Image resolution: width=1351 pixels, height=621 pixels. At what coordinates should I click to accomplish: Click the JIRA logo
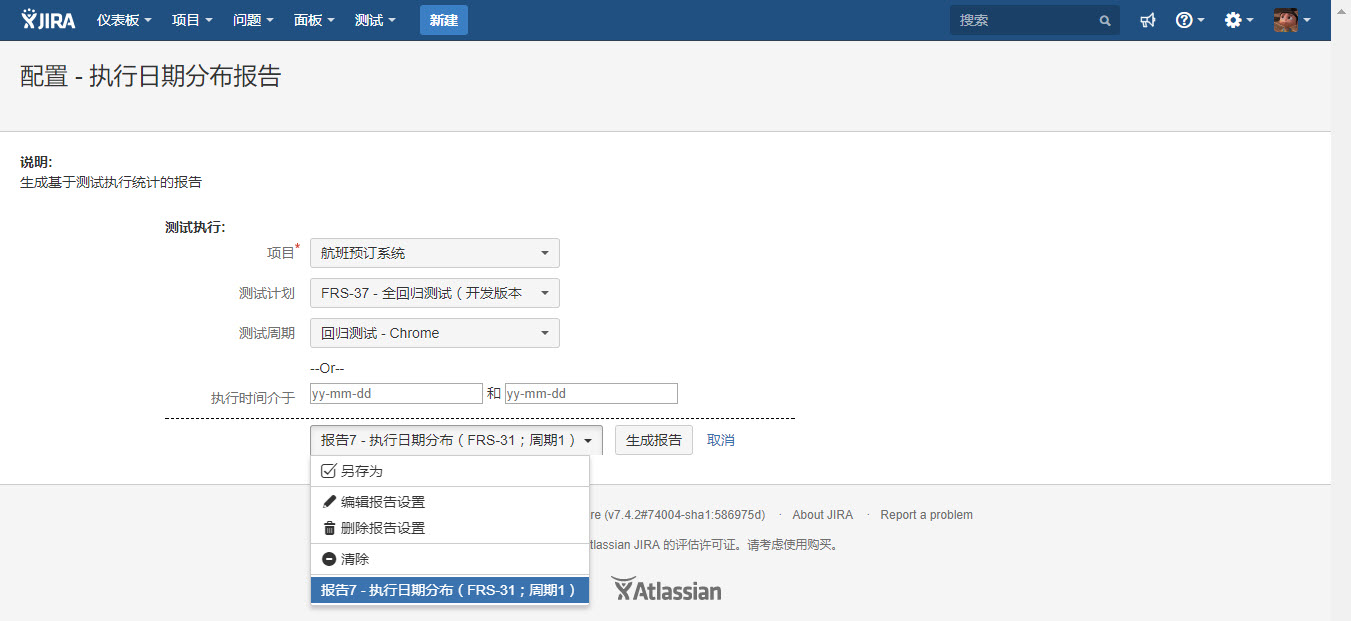coord(48,20)
